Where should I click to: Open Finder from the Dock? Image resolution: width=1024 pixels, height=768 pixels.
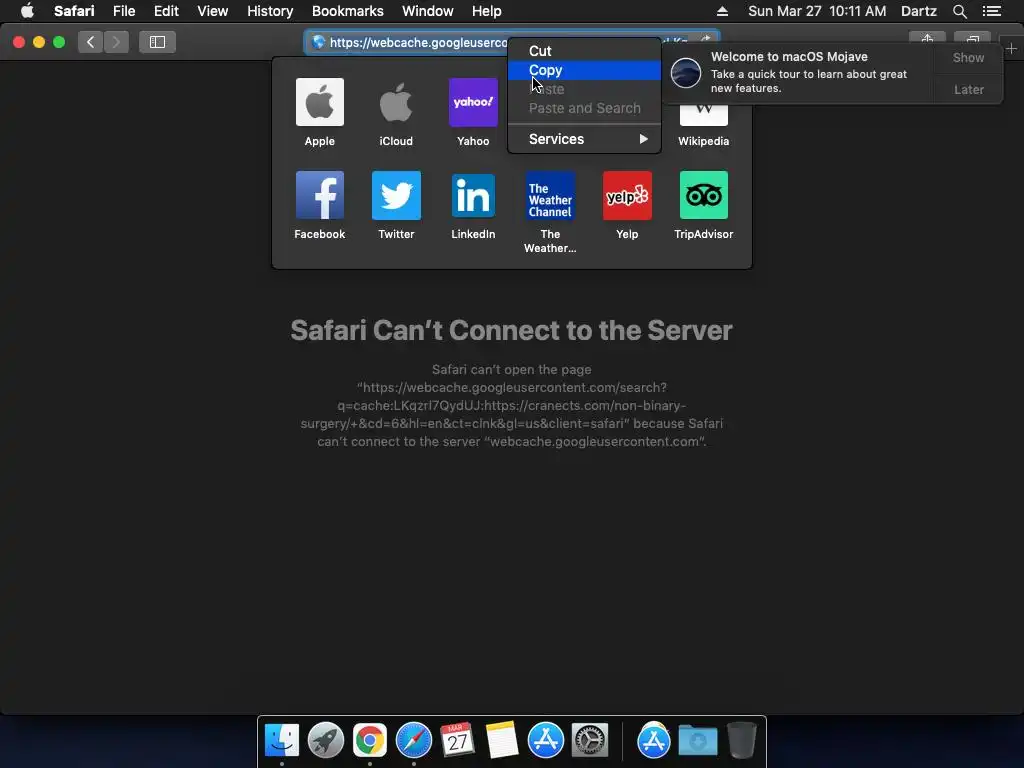pyautogui.click(x=282, y=740)
